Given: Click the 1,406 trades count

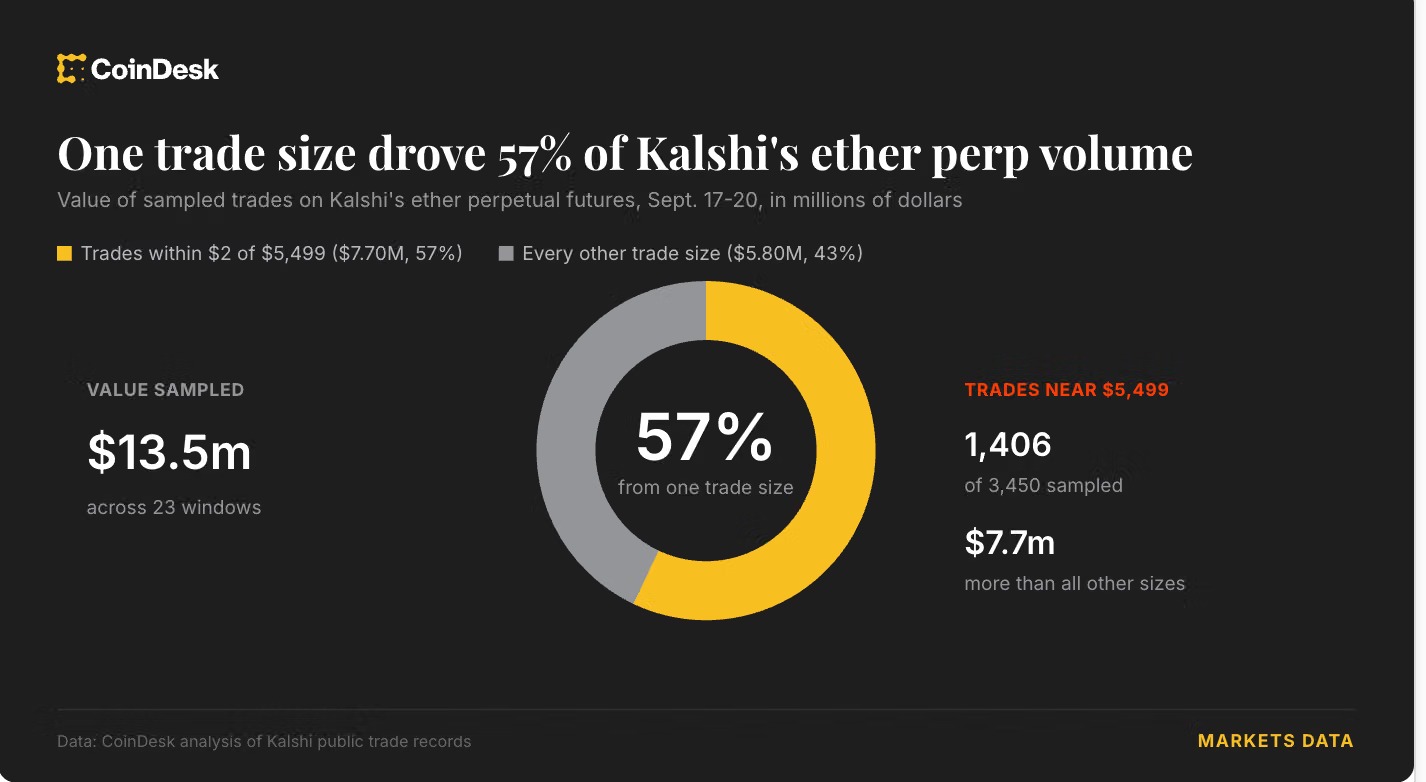Looking at the screenshot, I should tap(1008, 445).
